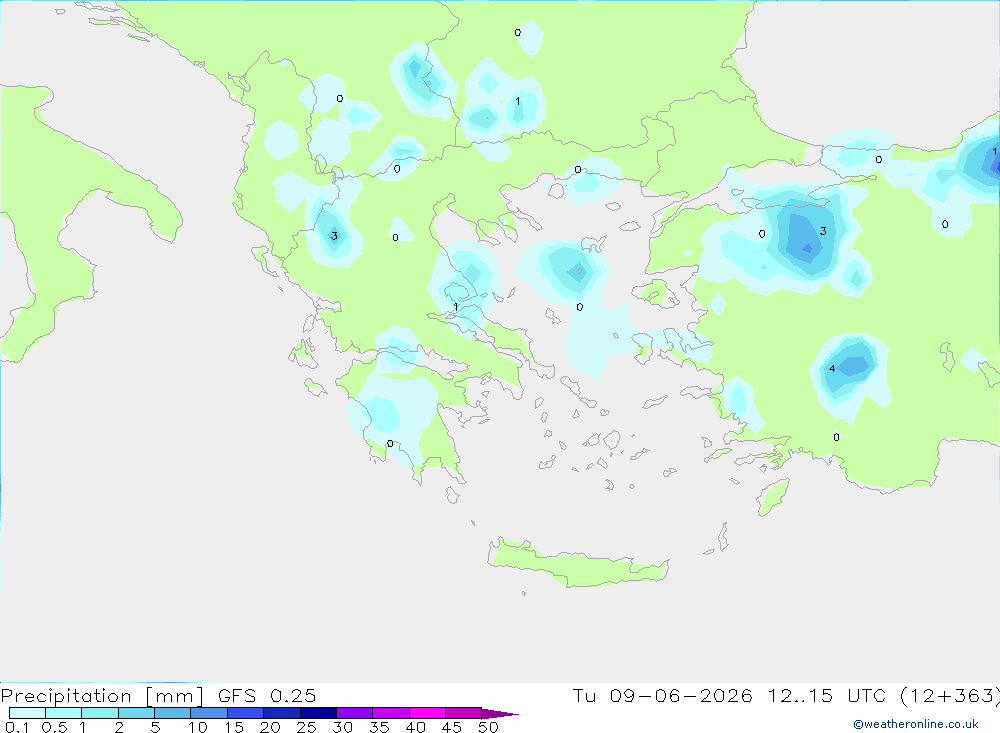Click the 0.1–0.5 mm legend color swatch
This screenshot has height=733, width=1000.
click(x=27, y=713)
